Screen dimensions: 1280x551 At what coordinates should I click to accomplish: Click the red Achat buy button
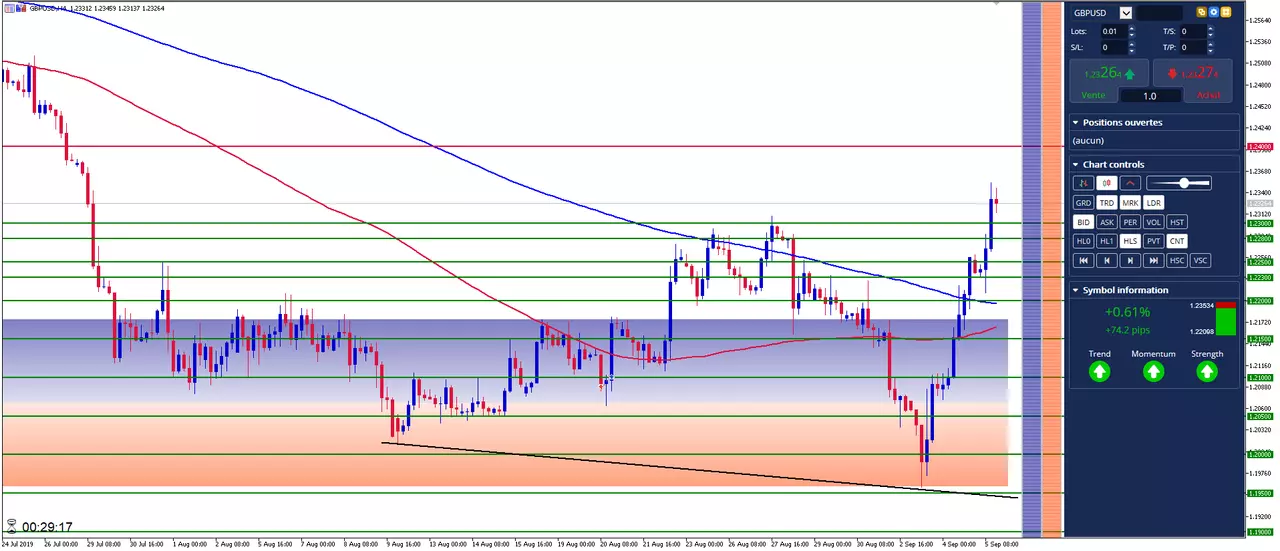pos(1195,80)
